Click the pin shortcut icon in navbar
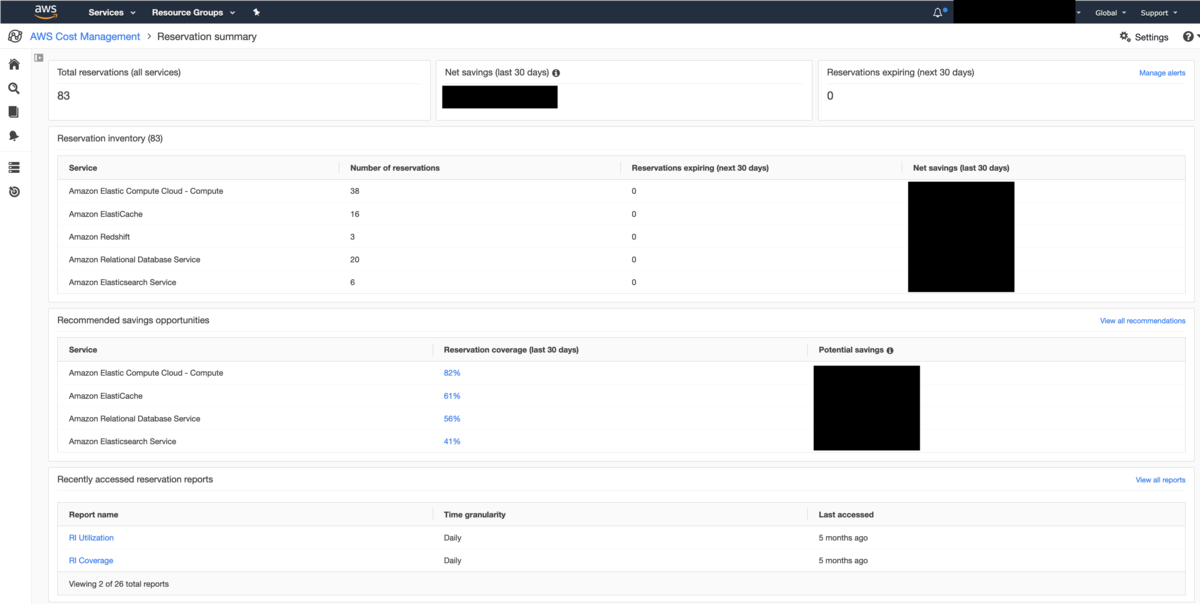The width and height of the screenshot is (1200, 604). tap(257, 13)
